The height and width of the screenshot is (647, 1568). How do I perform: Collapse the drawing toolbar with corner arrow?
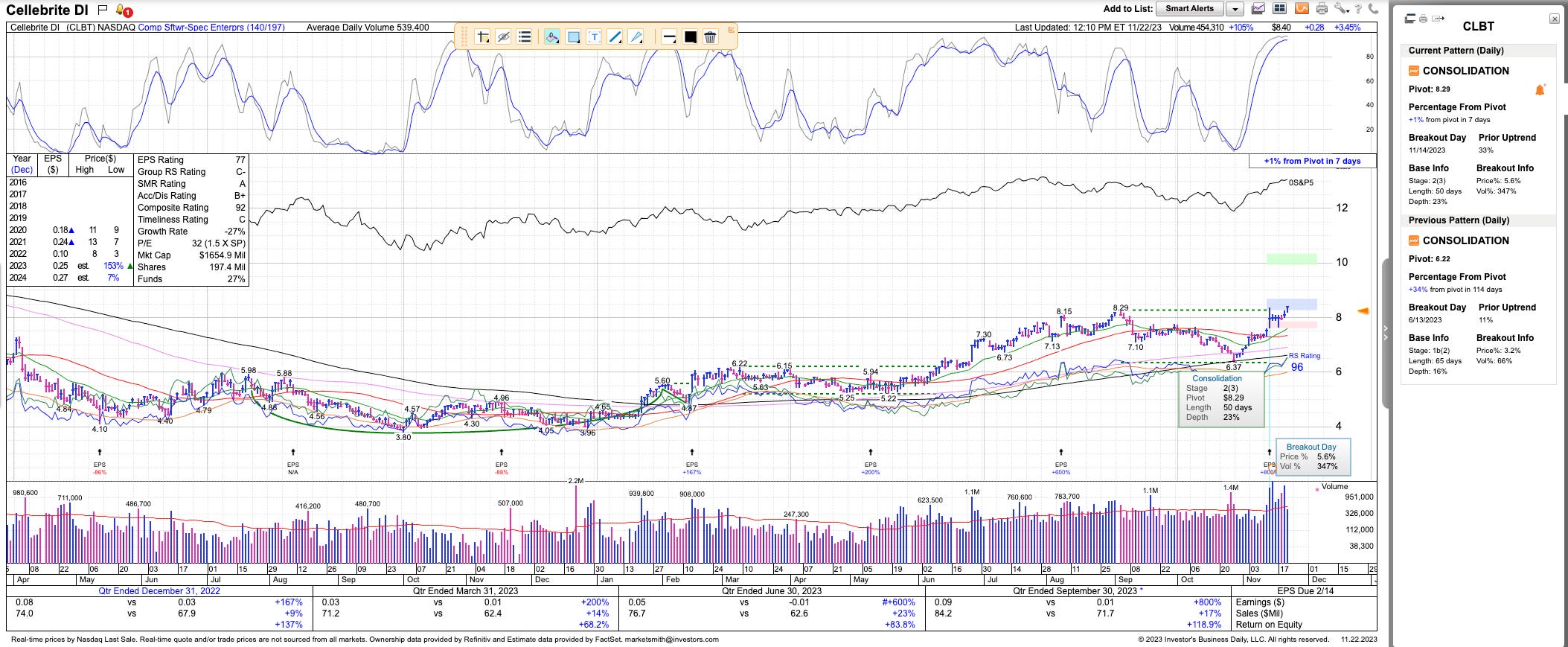[732, 30]
